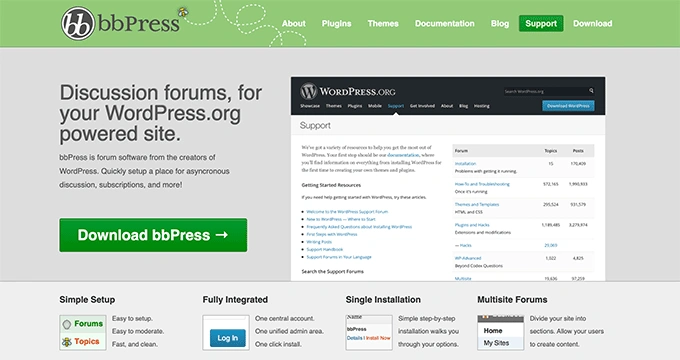Click the Posts column header
The width and height of the screenshot is (680, 360).
pos(578,151)
